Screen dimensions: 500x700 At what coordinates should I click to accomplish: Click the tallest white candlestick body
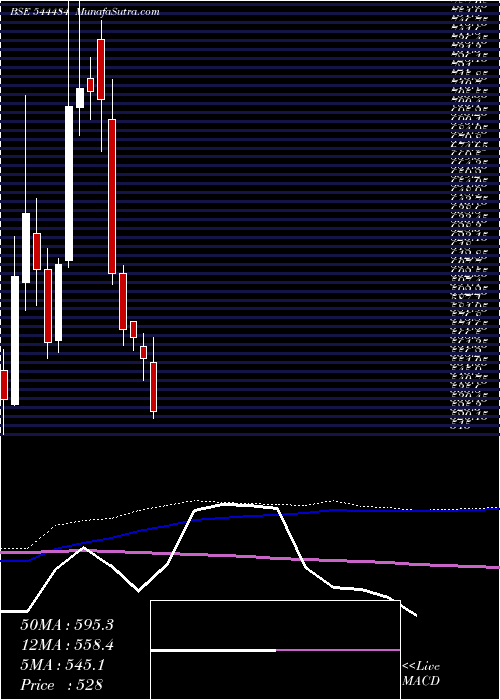point(69,183)
